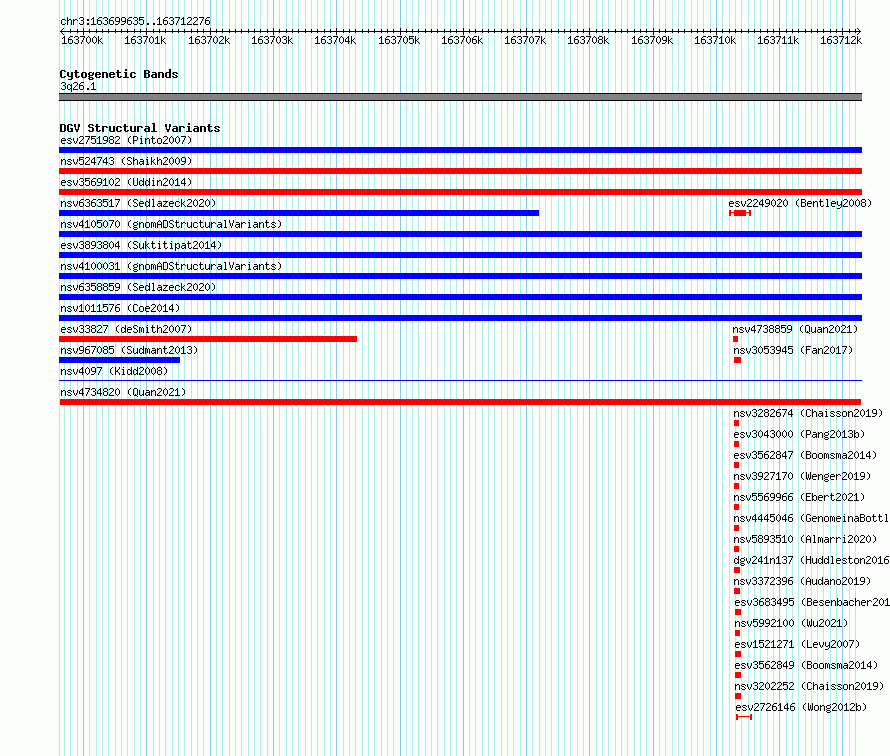Click the red marker under nsv3927170

(x=736, y=486)
